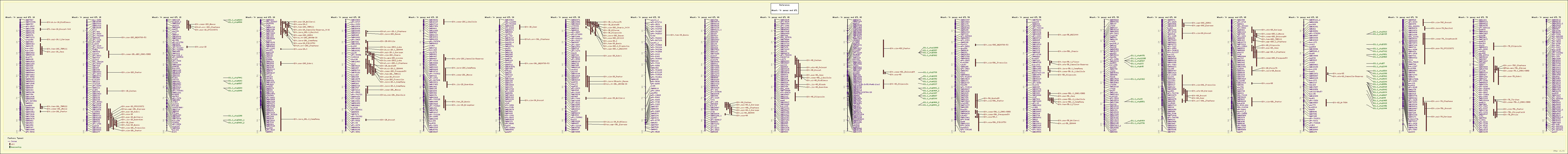Click the Wheat genes and QTL 4B title
Image resolution: width=1568 pixels, height=154 pixels.
pyautogui.click(x=774, y=17)
